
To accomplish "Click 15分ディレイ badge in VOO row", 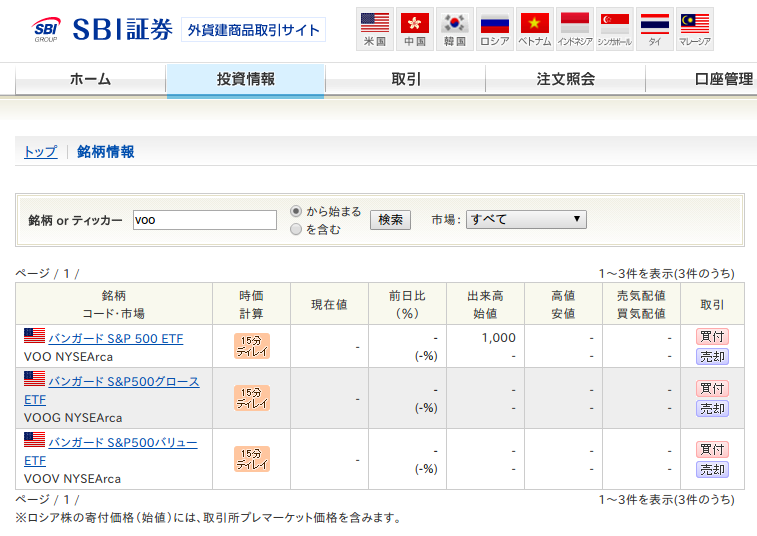I will pos(252,346).
